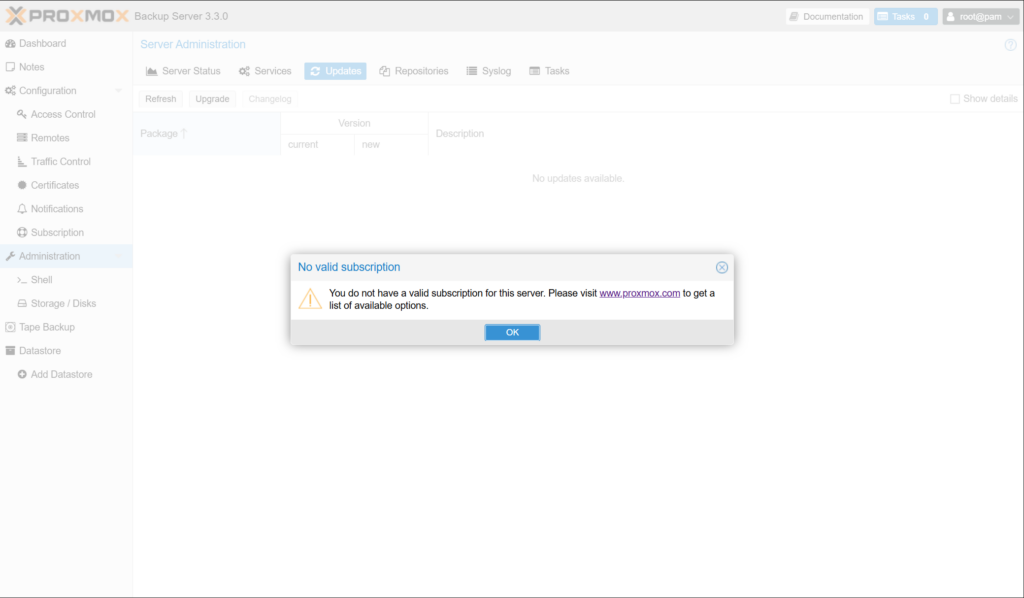The width and height of the screenshot is (1024, 598).
Task: Click the help question mark icon
Action: click(1010, 45)
